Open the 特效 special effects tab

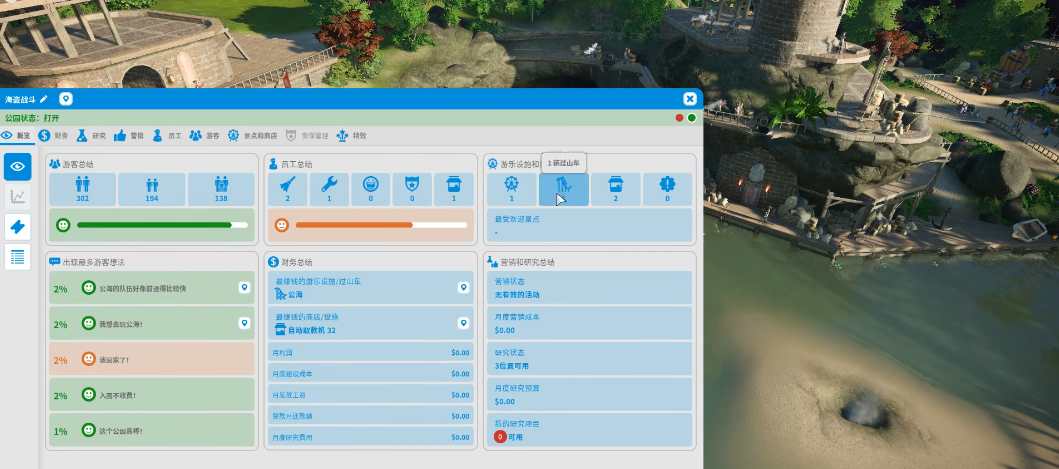(351, 135)
